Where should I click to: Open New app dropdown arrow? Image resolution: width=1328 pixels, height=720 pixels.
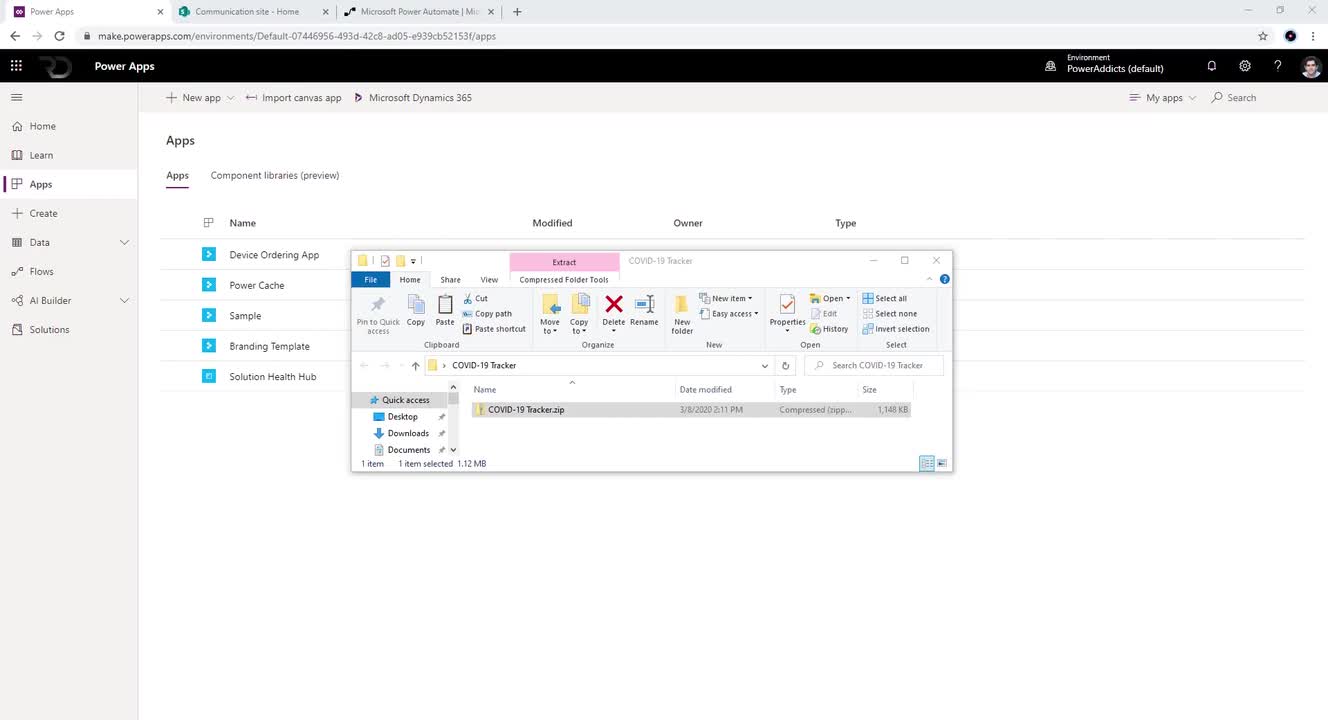[x=231, y=98]
